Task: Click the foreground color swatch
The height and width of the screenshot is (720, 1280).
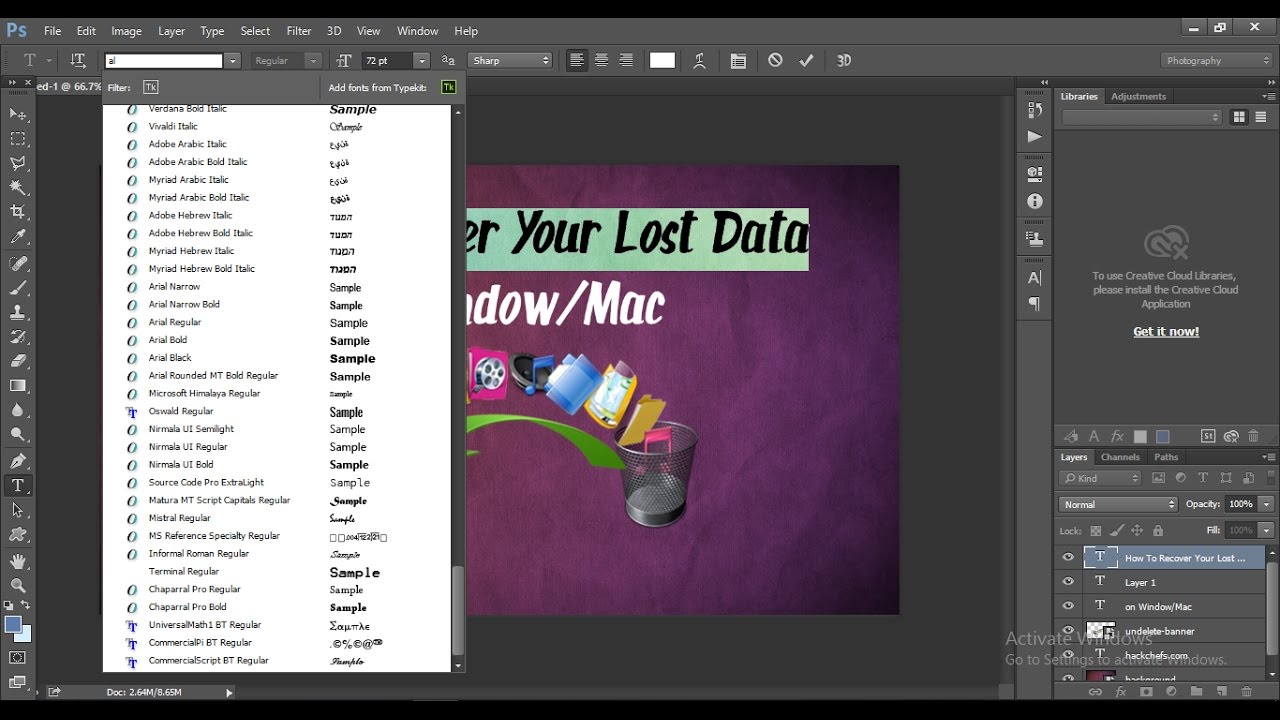Action: [13, 625]
